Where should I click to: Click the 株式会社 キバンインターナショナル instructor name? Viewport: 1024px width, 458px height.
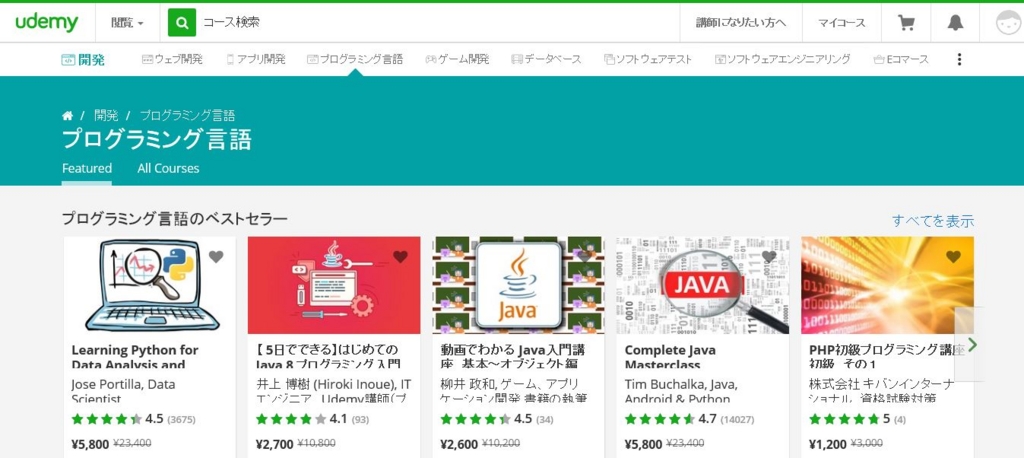(882, 391)
